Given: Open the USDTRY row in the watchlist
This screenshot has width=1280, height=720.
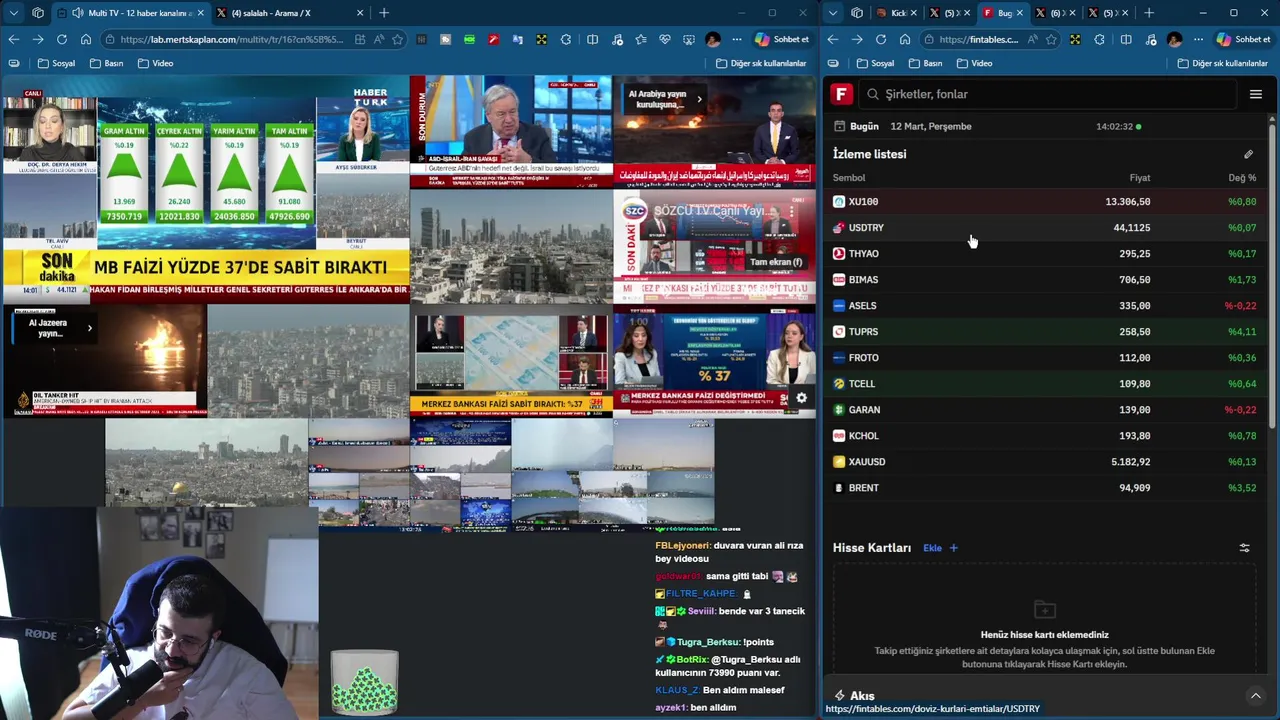Looking at the screenshot, I should [1044, 228].
